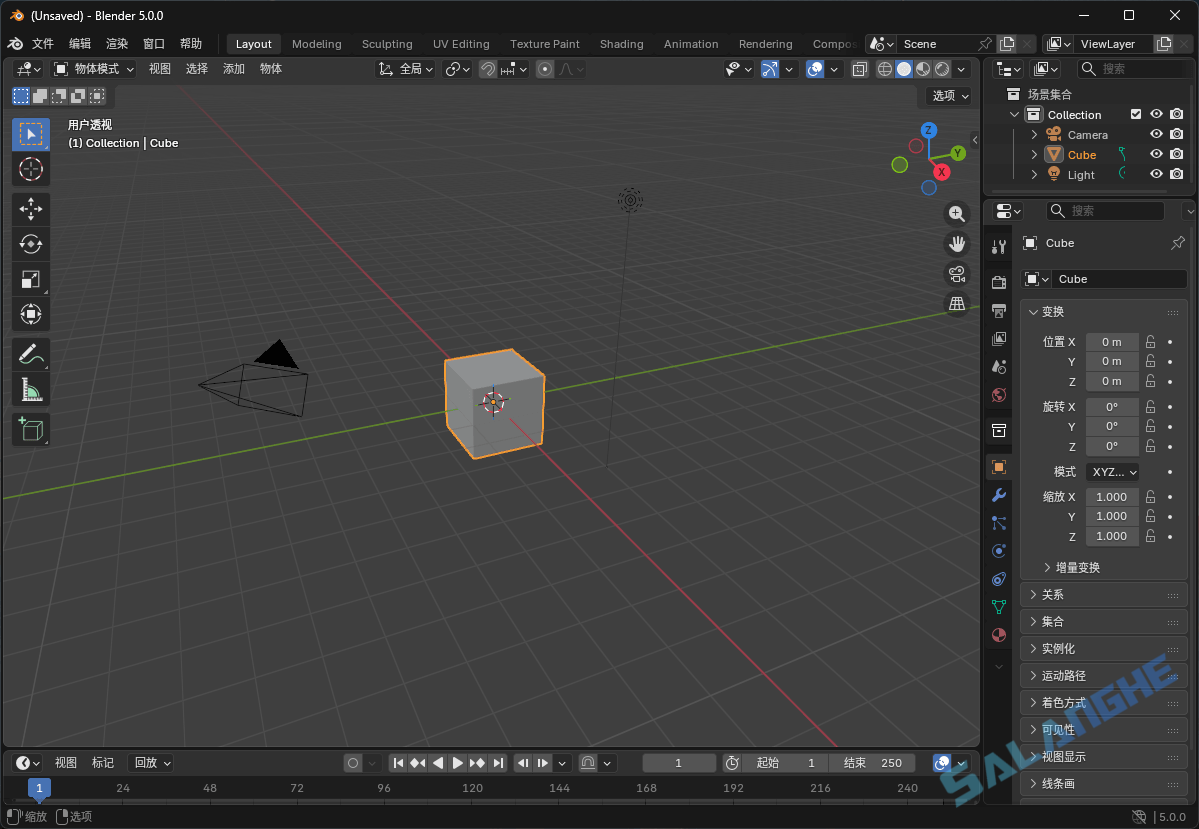1199x829 pixels.
Task: Open the 物体模式 mode dropdown
Action: click(94, 68)
